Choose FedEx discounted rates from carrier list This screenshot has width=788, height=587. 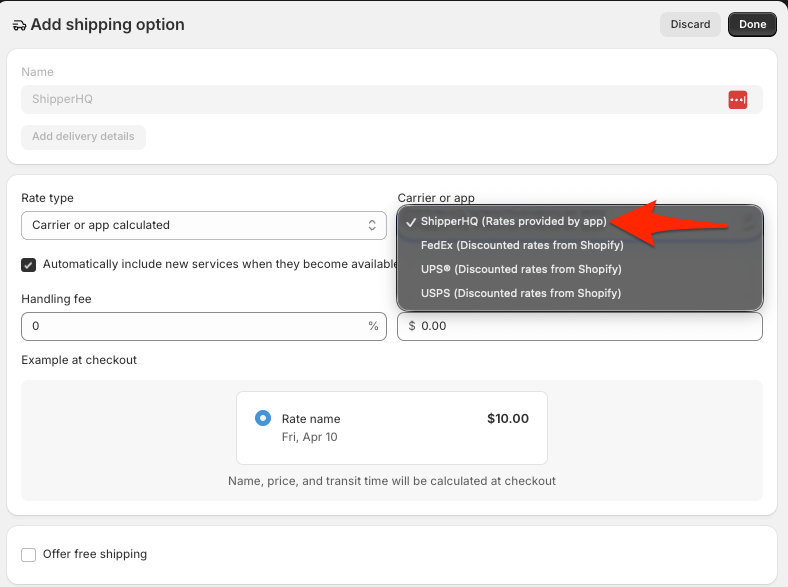(x=522, y=245)
